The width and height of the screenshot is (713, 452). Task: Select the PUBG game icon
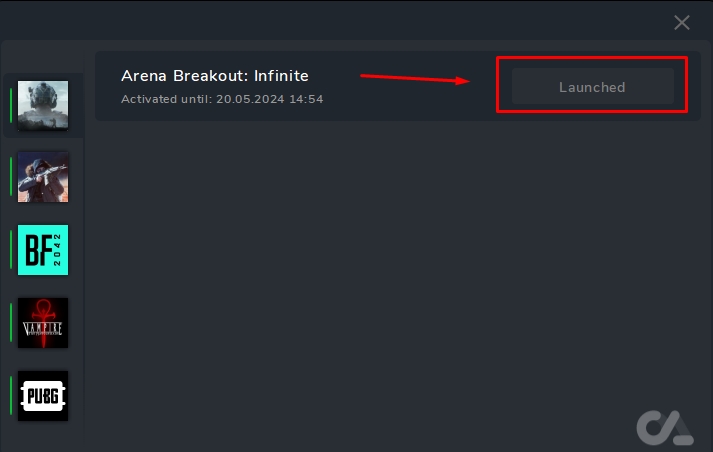(43, 396)
